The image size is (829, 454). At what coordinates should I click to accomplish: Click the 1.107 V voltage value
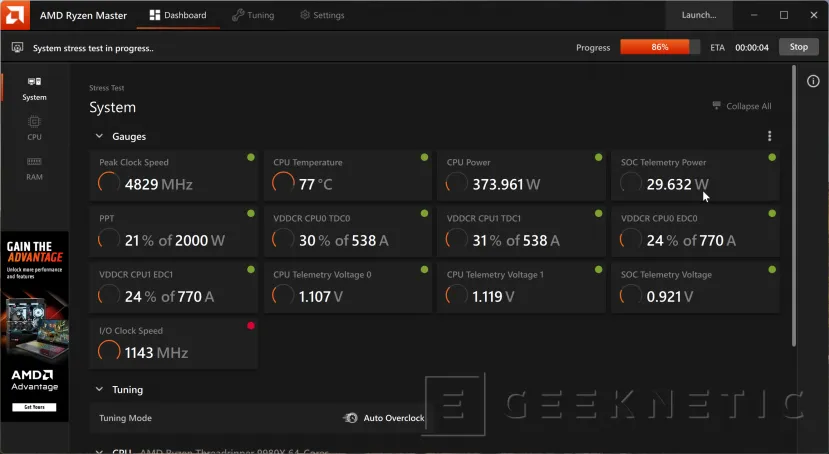321,297
